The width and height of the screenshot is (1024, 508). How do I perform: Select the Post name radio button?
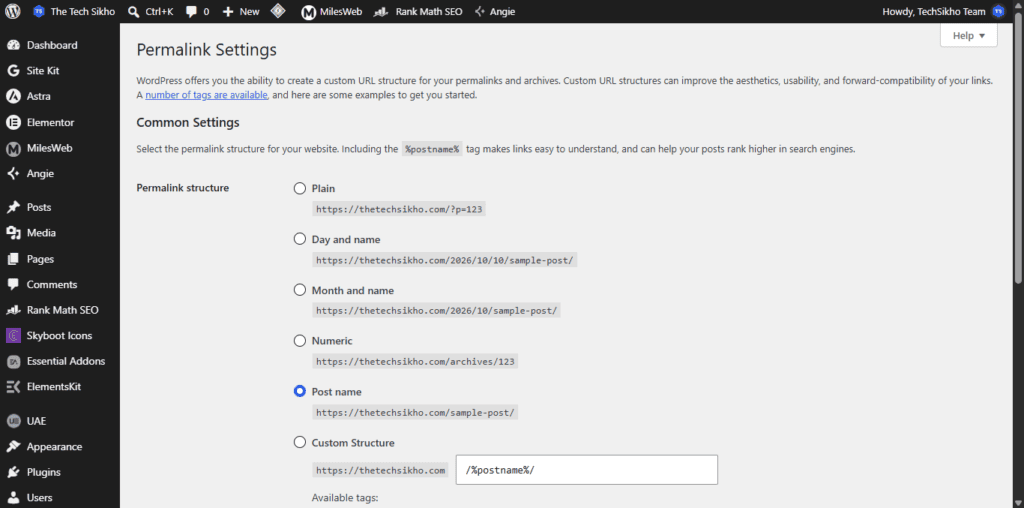[300, 391]
